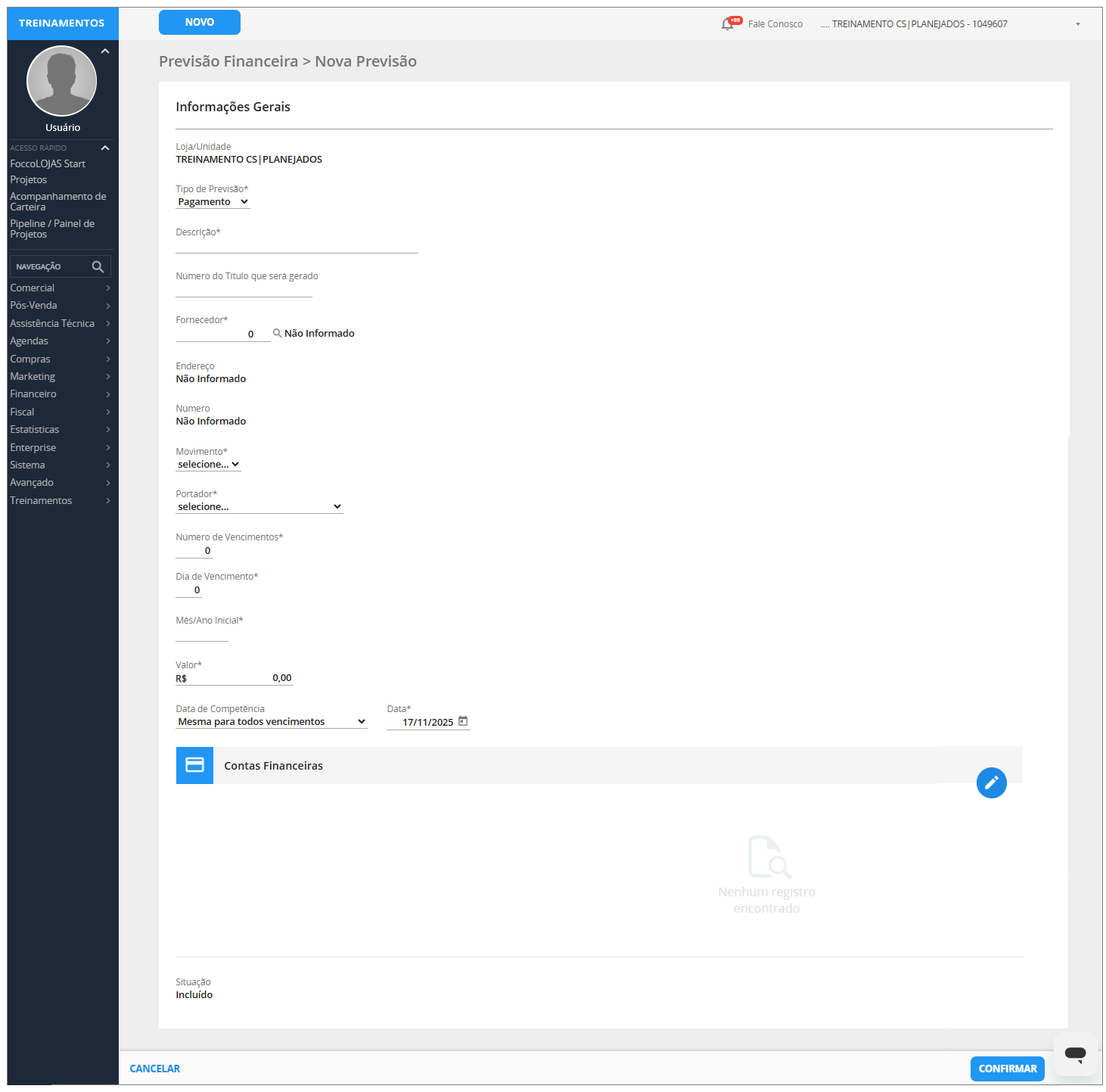Expand the Agendas menu
Viewport: 1106px width, 1092px height.
[61, 341]
